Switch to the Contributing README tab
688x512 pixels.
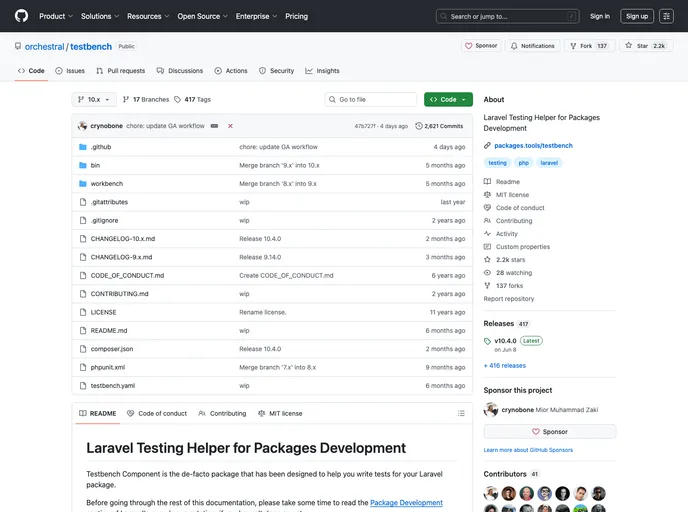222,413
